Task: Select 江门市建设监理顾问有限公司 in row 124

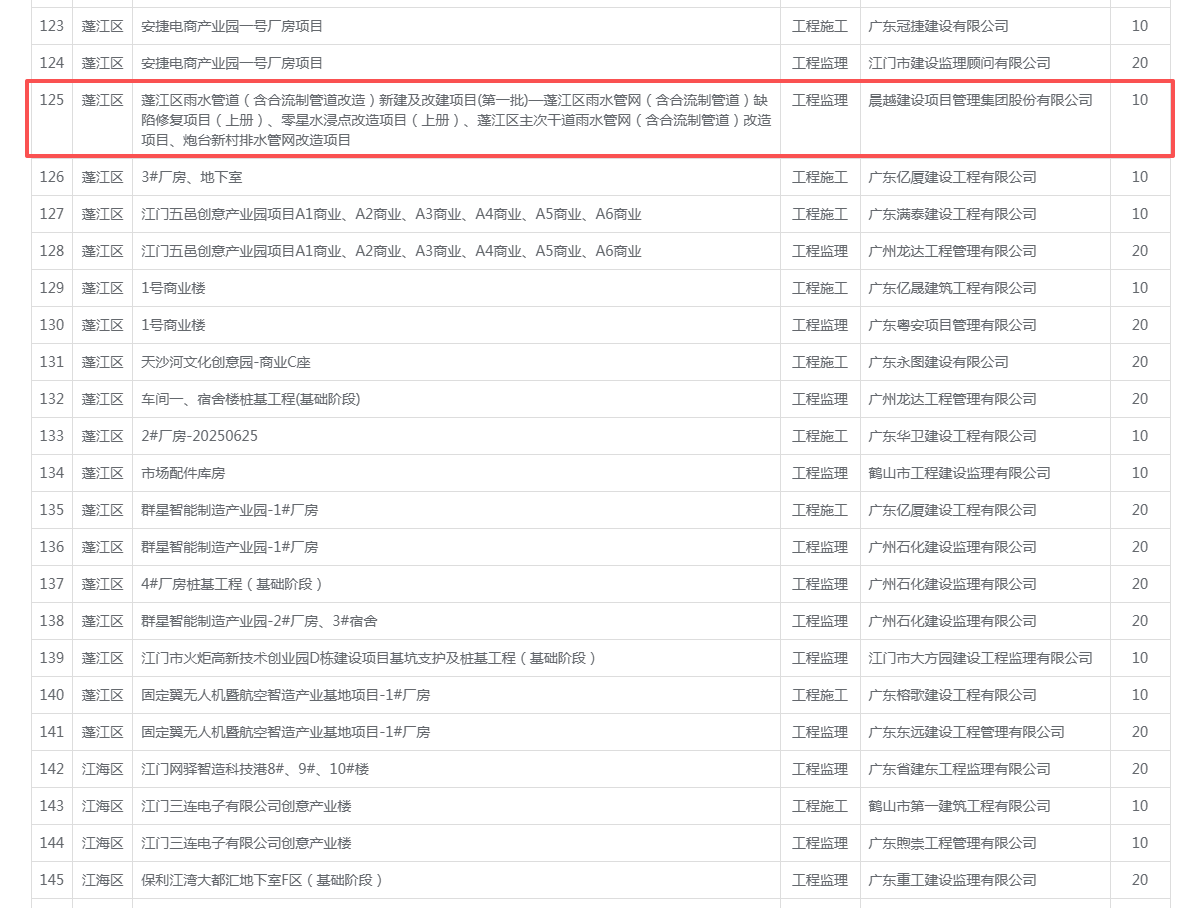Action: (959, 63)
